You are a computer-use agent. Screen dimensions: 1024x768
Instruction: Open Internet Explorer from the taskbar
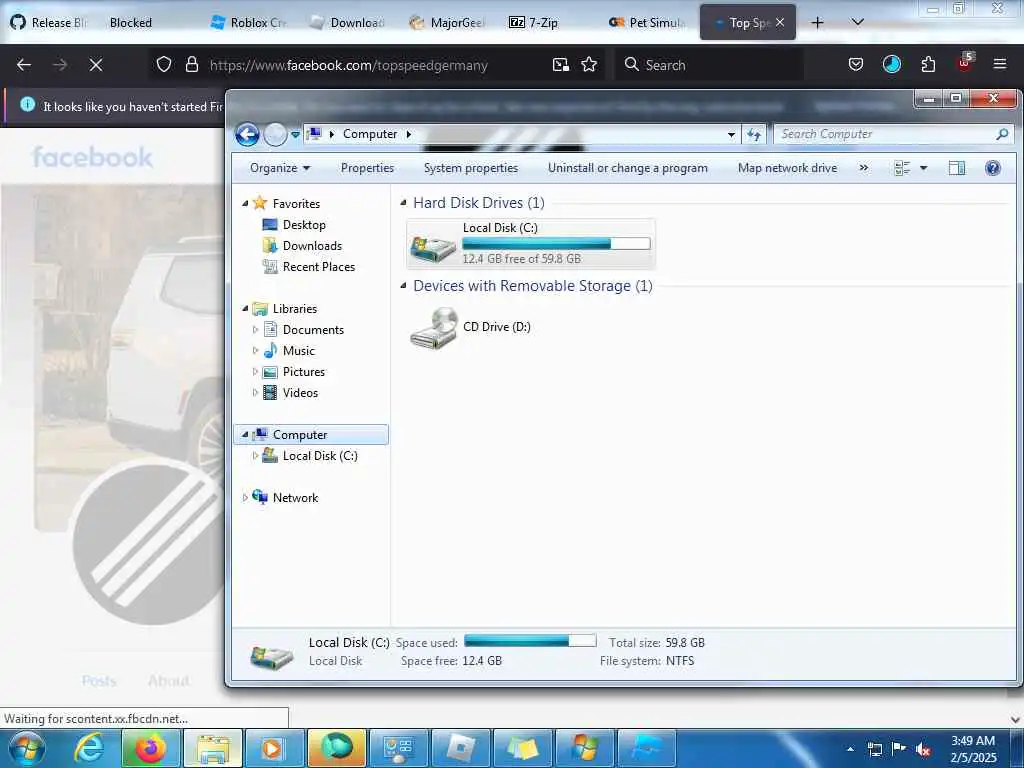pos(89,748)
